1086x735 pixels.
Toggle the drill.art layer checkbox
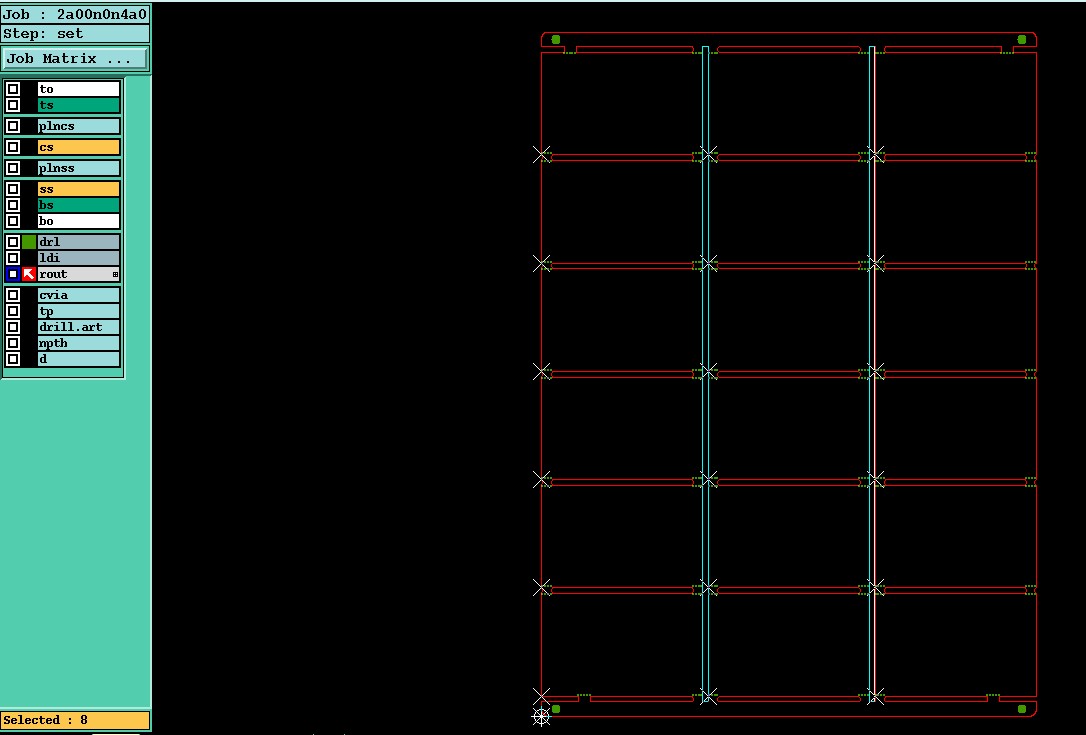13,327
